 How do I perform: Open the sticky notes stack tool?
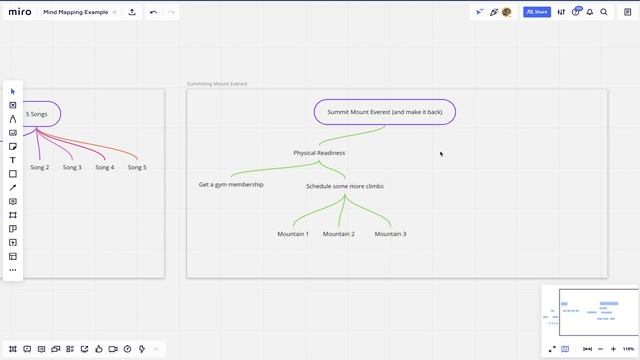click(x=13, y=229)
